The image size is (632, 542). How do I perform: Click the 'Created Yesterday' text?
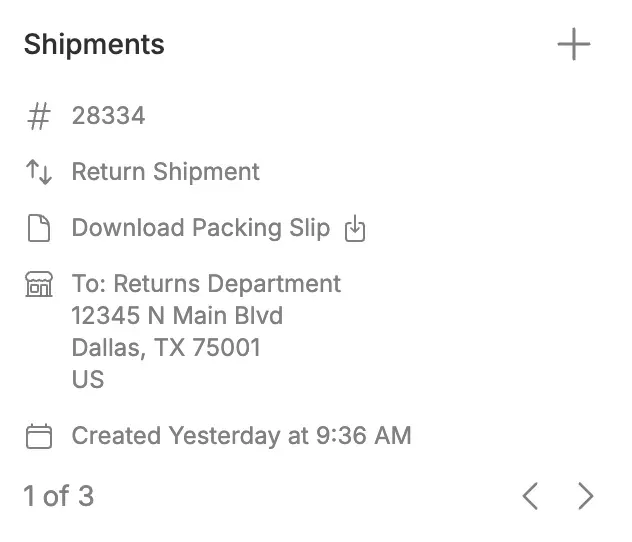(x=175, y=436)
